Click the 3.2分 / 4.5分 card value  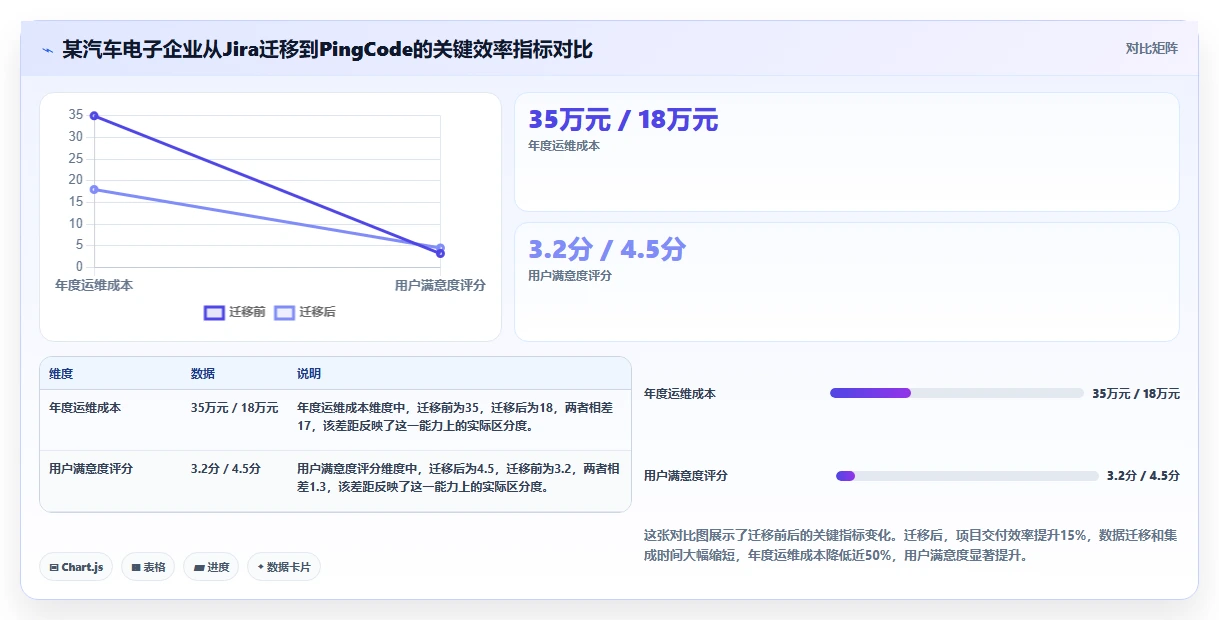pos(607,250)
